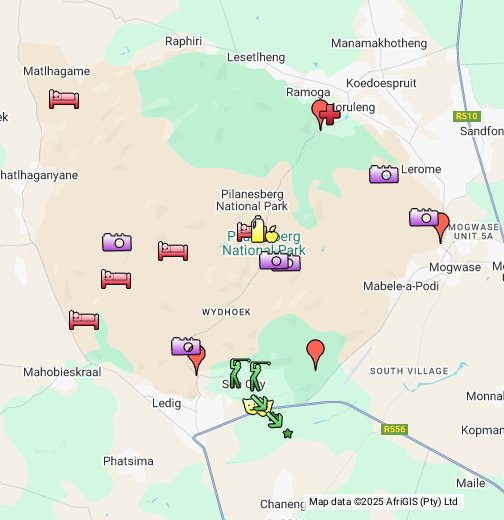
Task: Select the small green star marker
Action: point(288,433)
